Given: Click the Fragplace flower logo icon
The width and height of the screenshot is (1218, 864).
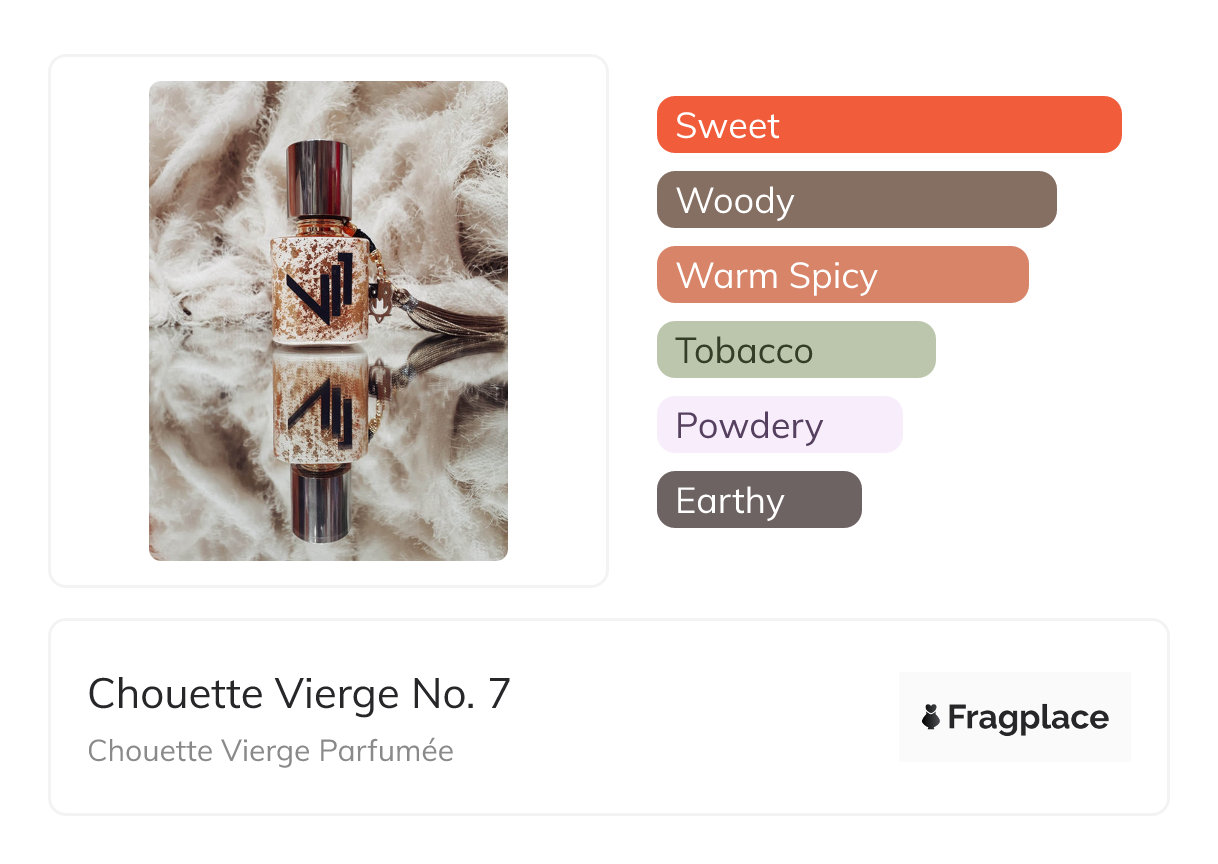Looking at the screenshot, I should click(931, 717).
